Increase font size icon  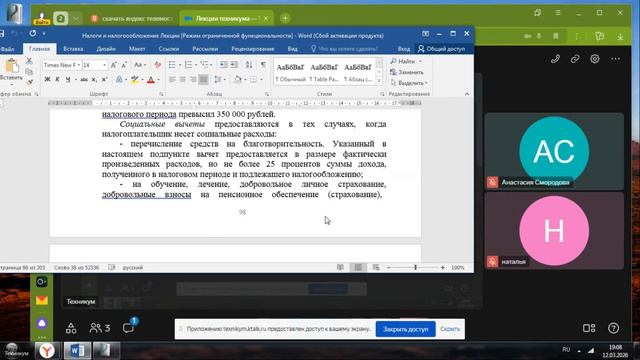(x=114, y=65)
